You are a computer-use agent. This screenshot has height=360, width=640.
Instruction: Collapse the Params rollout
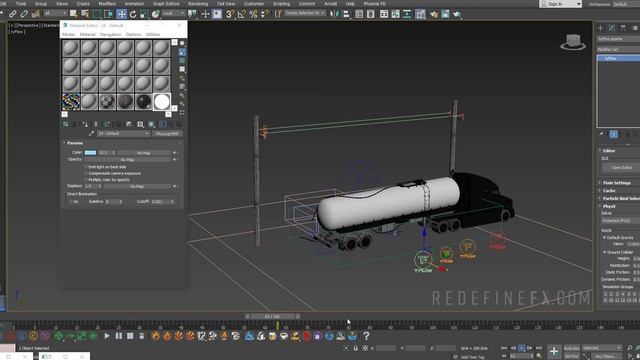click(x=75, y=143)
